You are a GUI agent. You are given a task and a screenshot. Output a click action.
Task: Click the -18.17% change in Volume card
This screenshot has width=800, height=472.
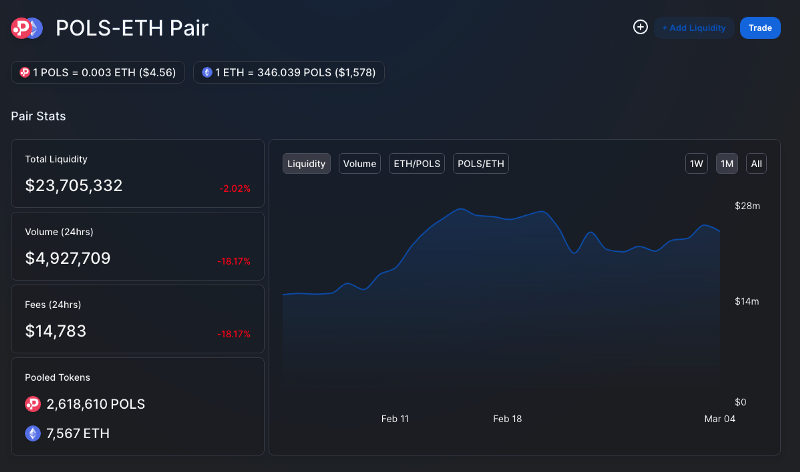click(x=234, y=261)
